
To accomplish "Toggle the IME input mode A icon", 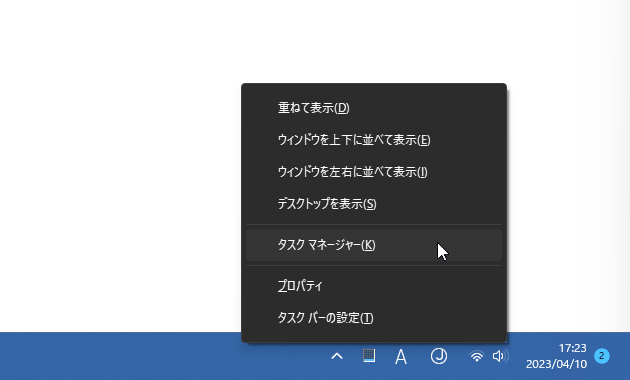I will pyautogui.click(x=401, y=357).
